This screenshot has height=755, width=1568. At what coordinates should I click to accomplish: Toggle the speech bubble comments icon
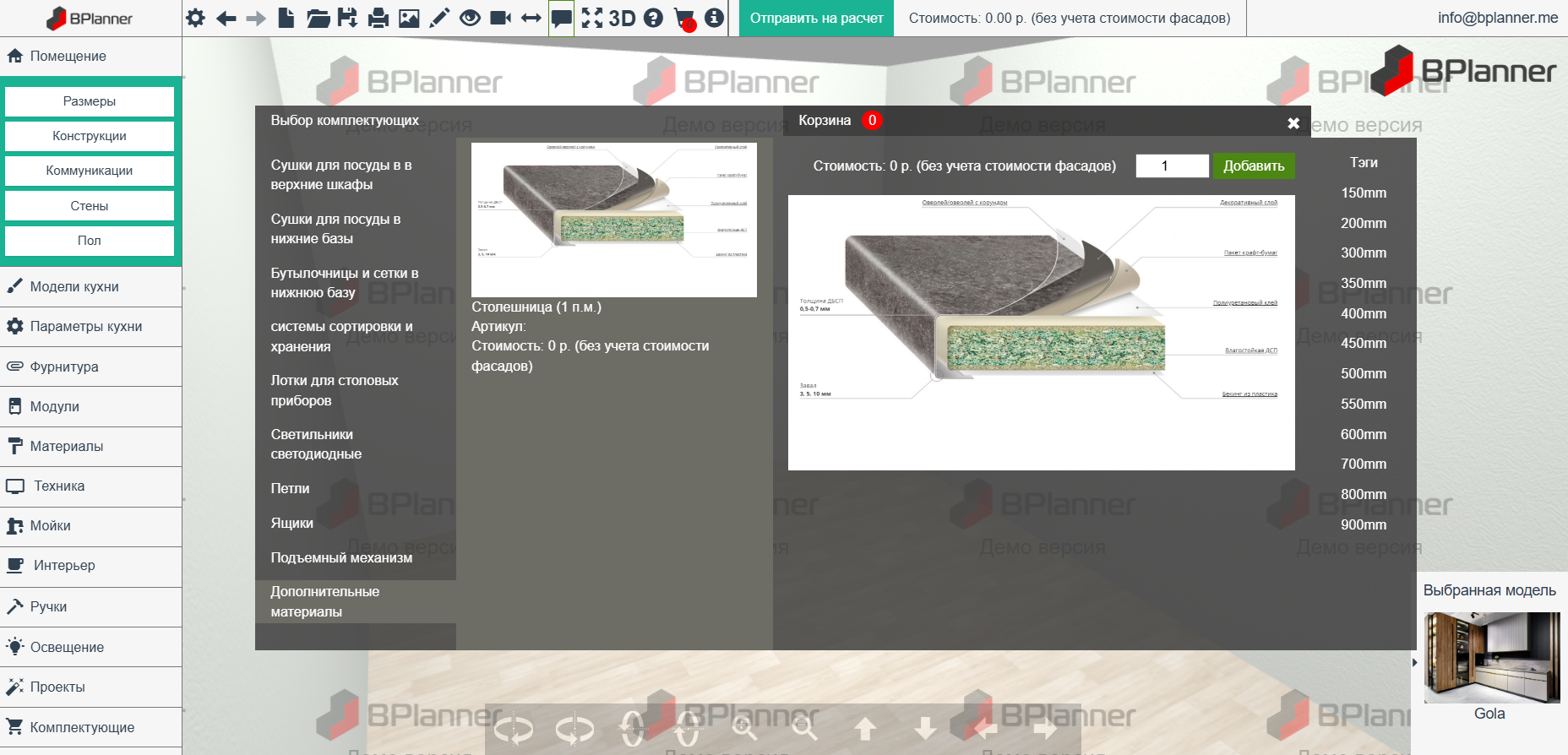coord(561,18)
